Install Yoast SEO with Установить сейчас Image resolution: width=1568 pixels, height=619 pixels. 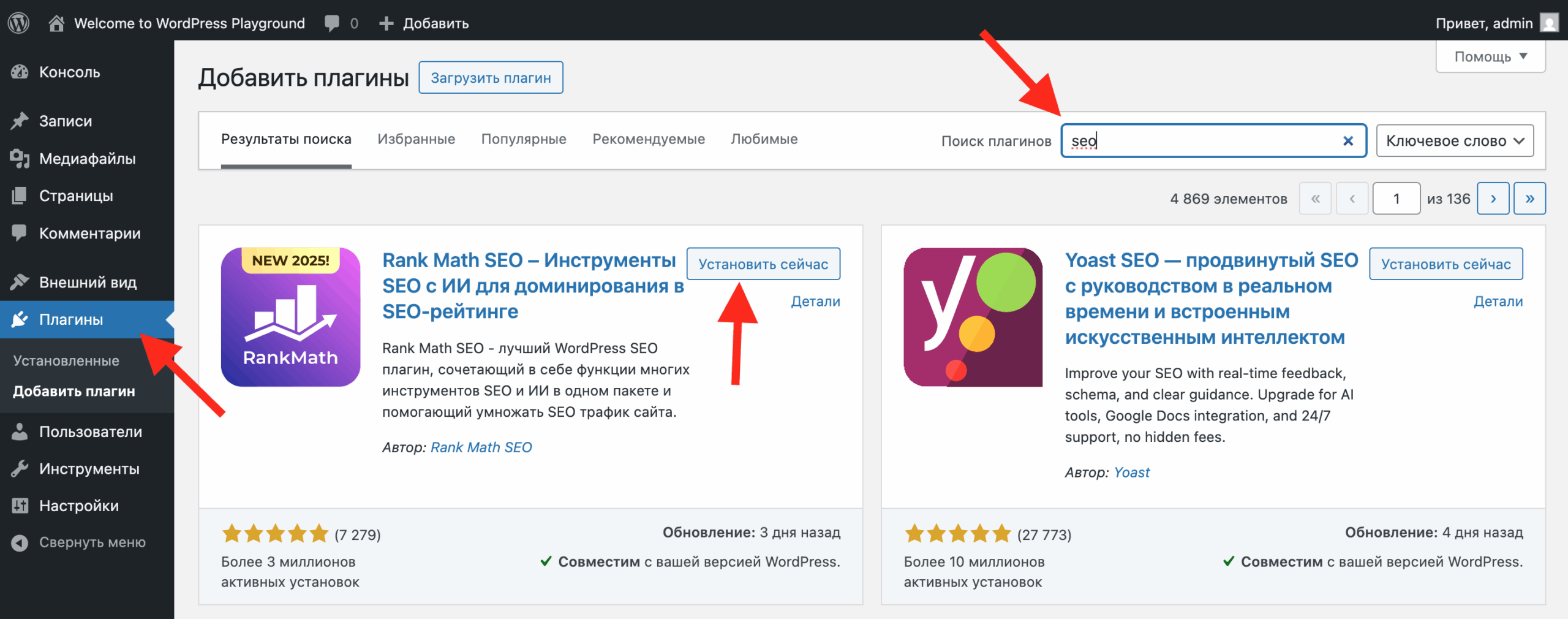pyautogui.click(x=1445, y=264)
